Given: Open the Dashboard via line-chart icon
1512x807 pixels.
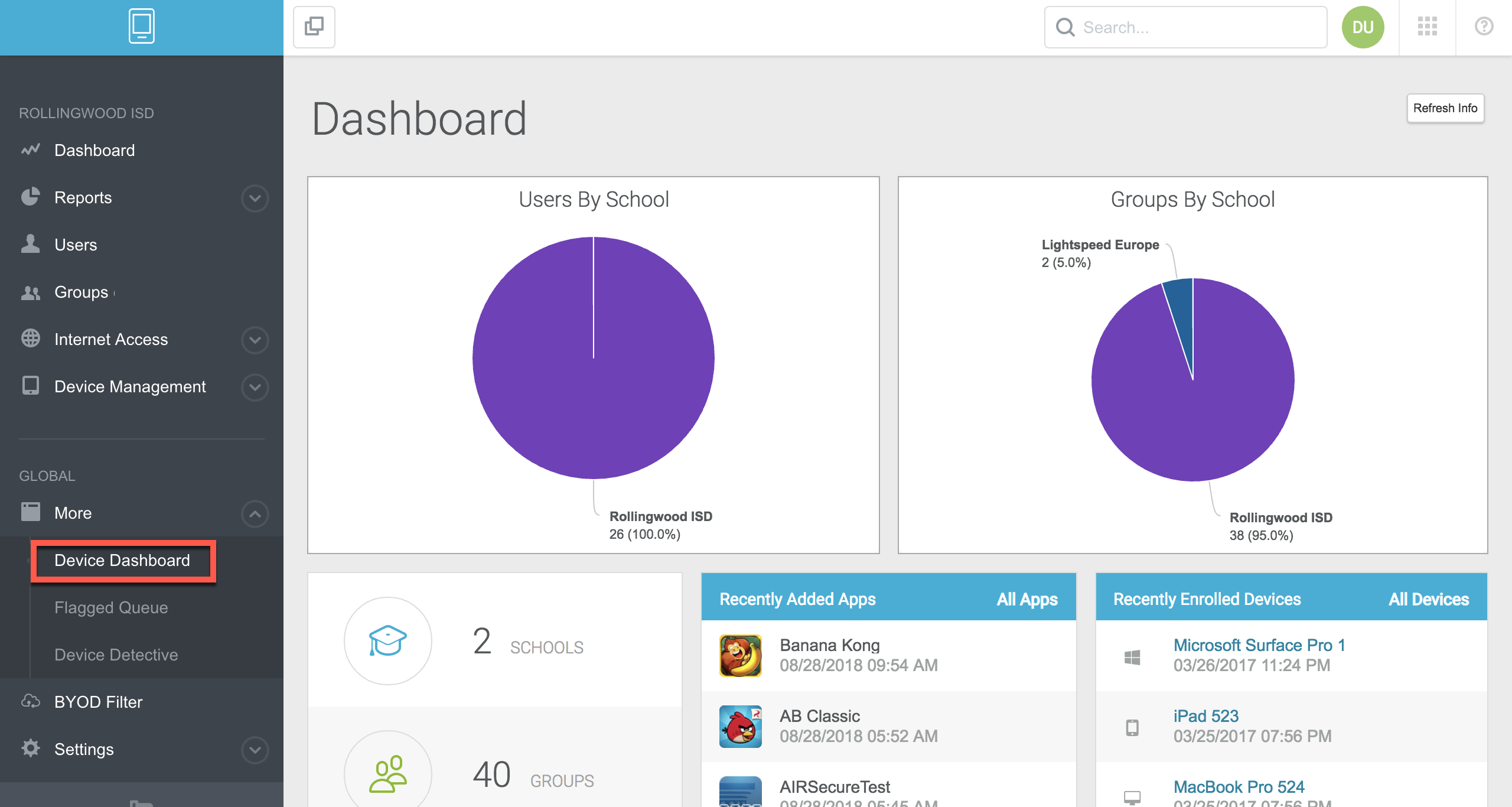Looking at the screenshot, I should (x=31, y=150).
